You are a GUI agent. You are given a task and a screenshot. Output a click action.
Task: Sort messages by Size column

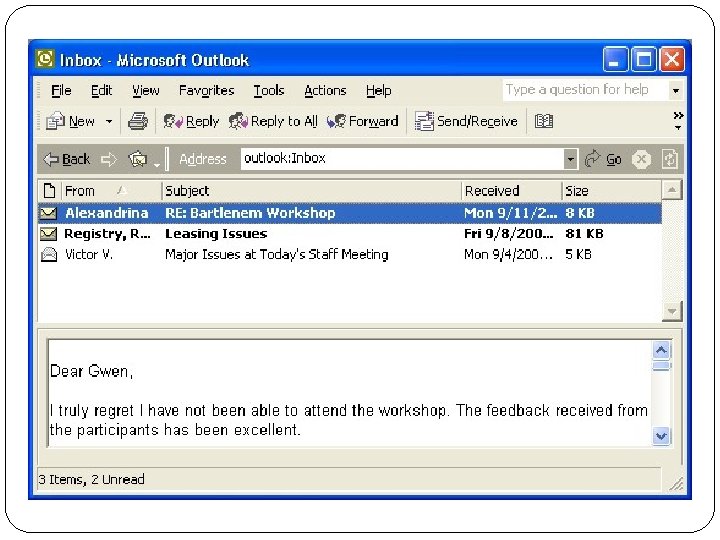(x=612, y=191)
